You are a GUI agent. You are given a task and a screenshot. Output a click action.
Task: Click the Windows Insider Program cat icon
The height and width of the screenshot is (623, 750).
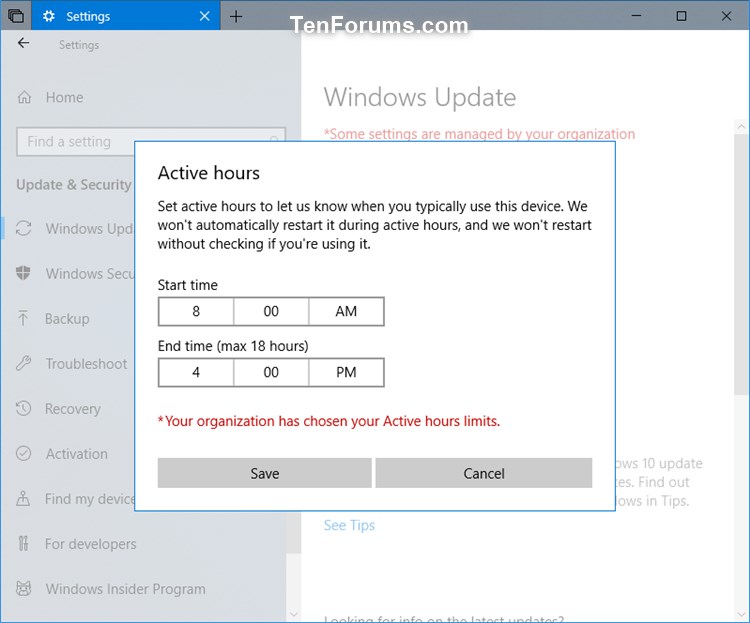(23, 589)
